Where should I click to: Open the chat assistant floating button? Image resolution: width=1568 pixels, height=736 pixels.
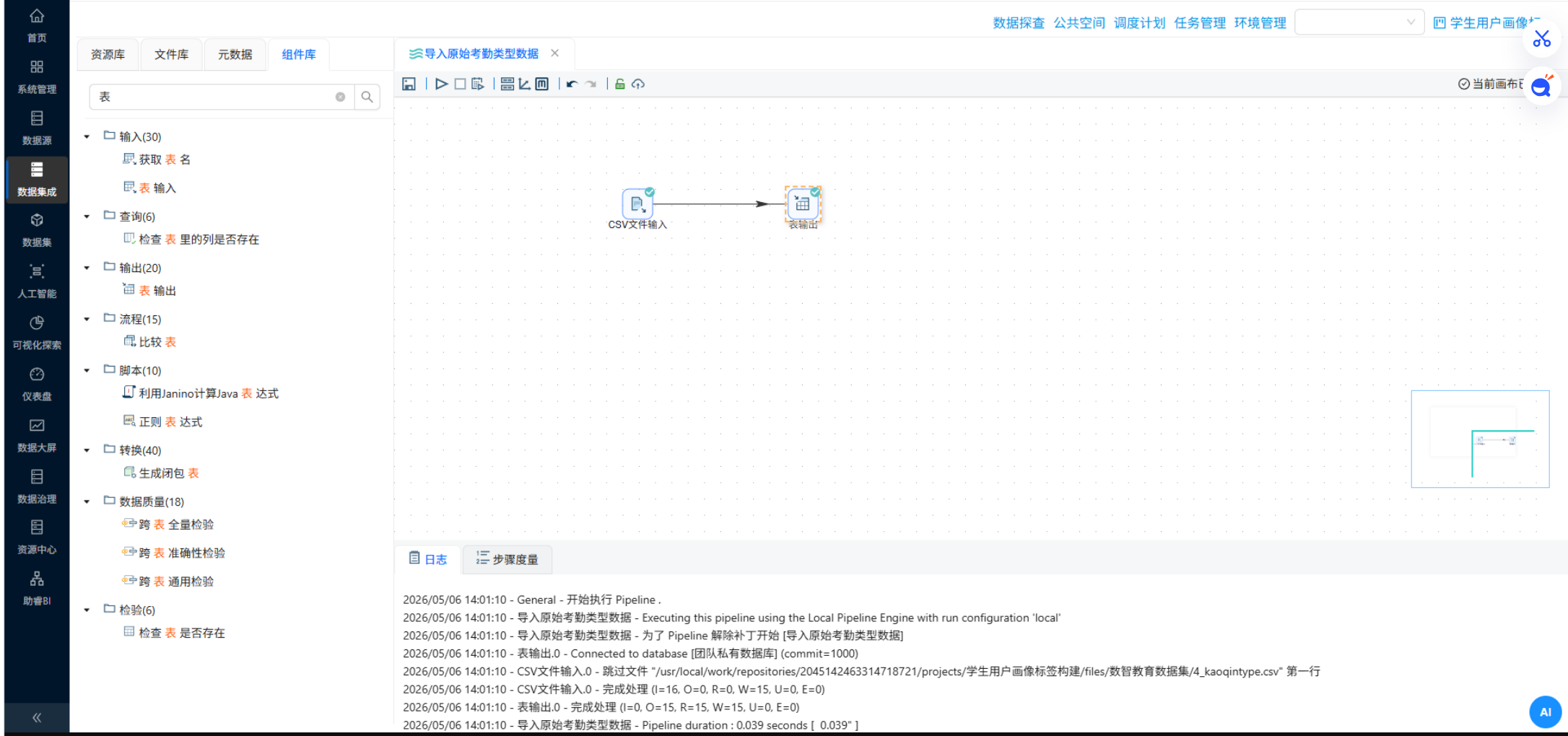tap(1541, 87)
